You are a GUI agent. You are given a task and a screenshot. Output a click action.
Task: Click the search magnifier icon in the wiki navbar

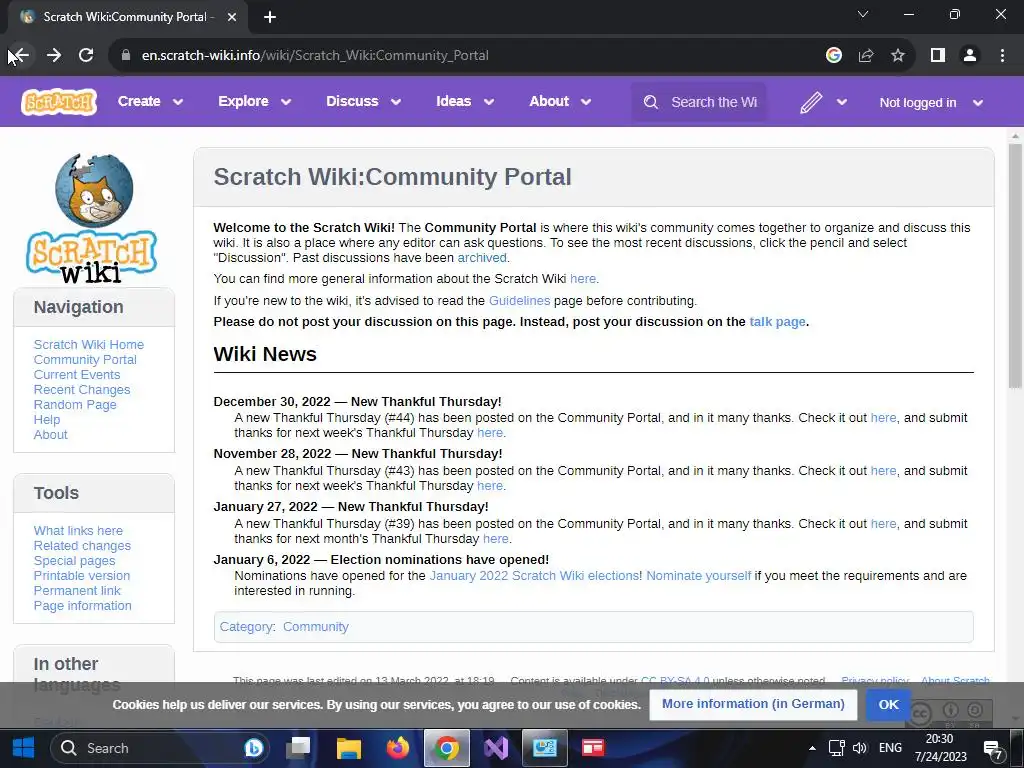[x=650, y=103]
